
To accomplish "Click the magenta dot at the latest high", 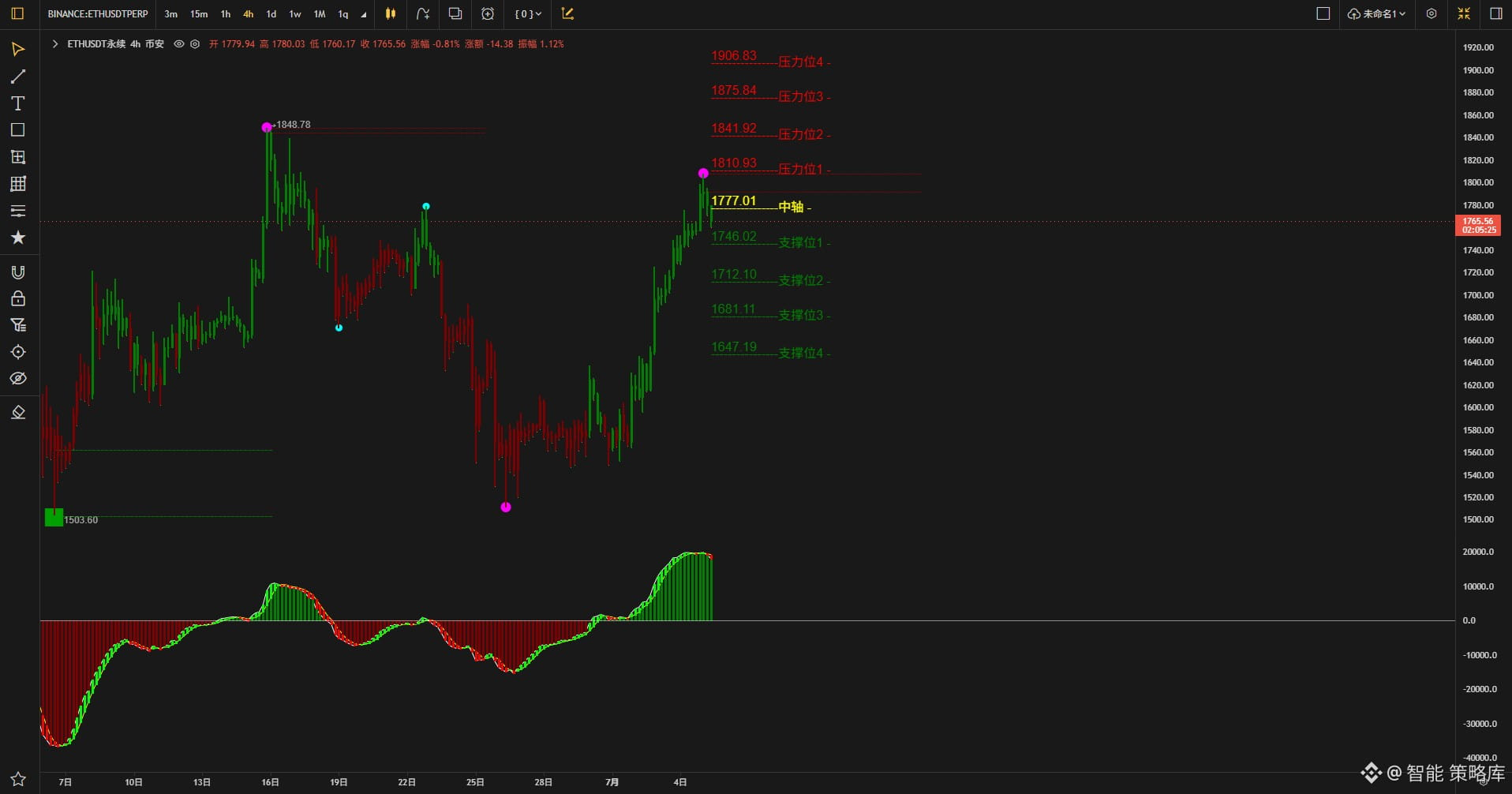I will [x=703, y=174].
